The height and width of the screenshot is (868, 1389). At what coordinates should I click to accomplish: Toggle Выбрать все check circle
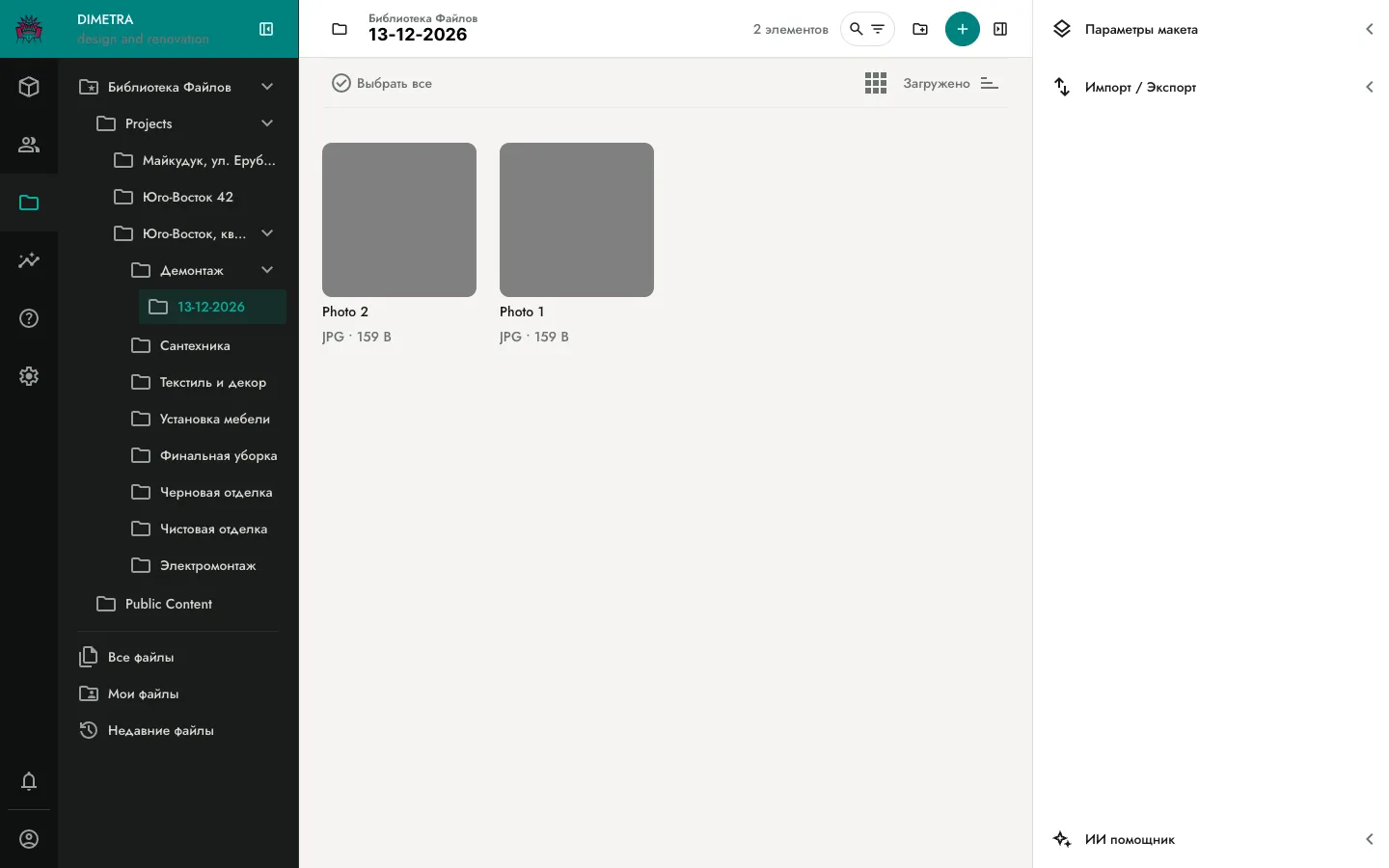[341, 83]
